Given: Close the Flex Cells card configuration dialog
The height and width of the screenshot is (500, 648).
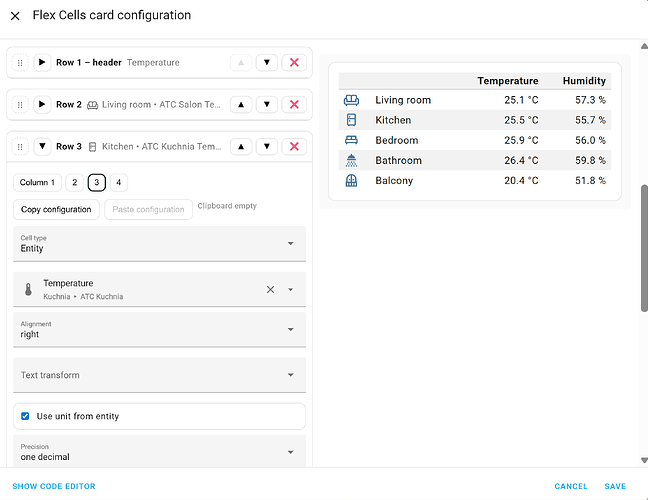Looking at the screenshot, I should coord(15,16).
